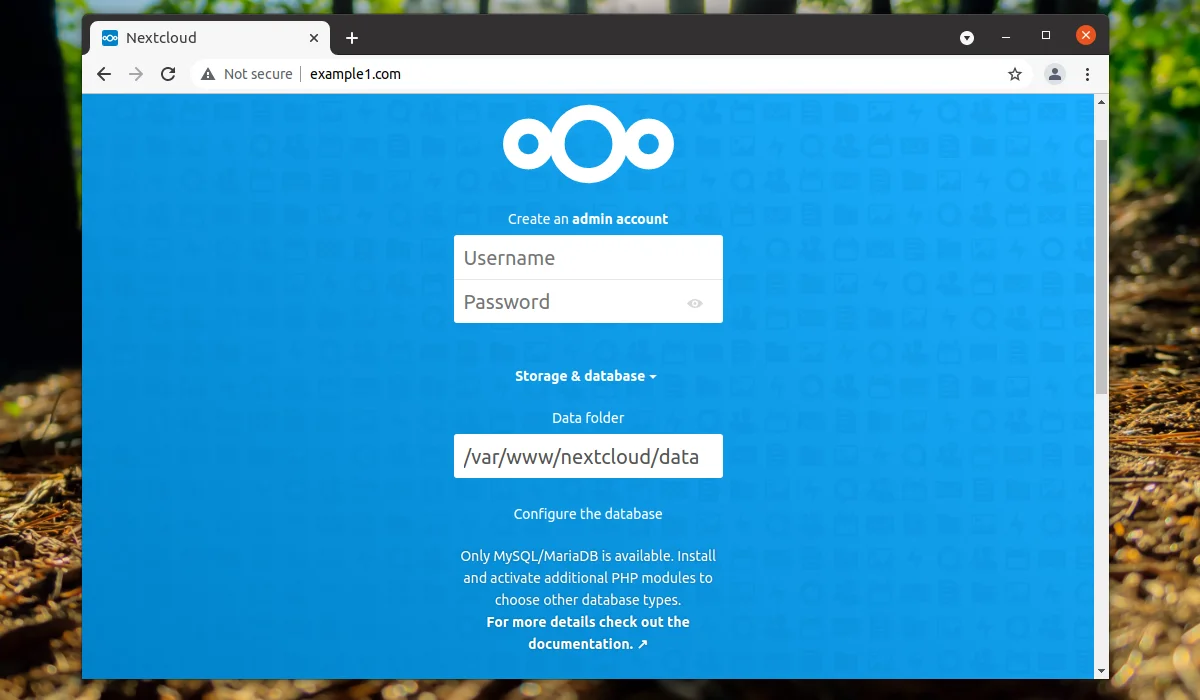
Task: Open the browser profile avatar
Action: (1054, 74)
